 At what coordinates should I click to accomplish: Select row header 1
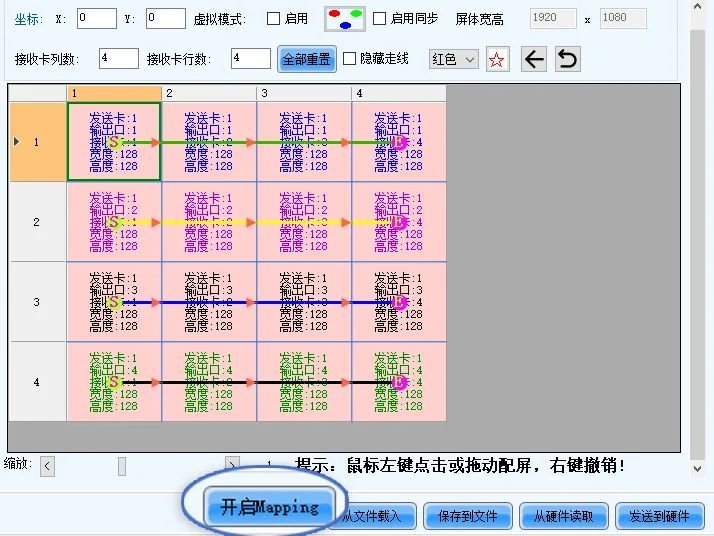(x=38, y=142)
